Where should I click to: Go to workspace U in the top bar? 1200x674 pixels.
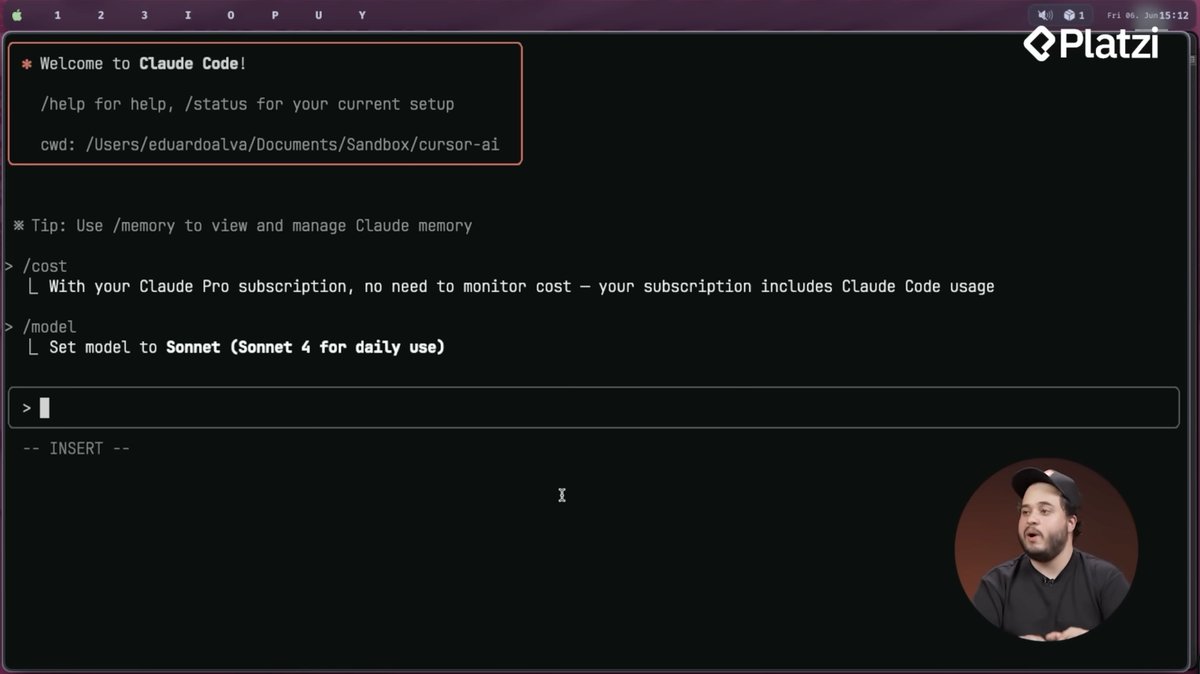click(318, 15)
